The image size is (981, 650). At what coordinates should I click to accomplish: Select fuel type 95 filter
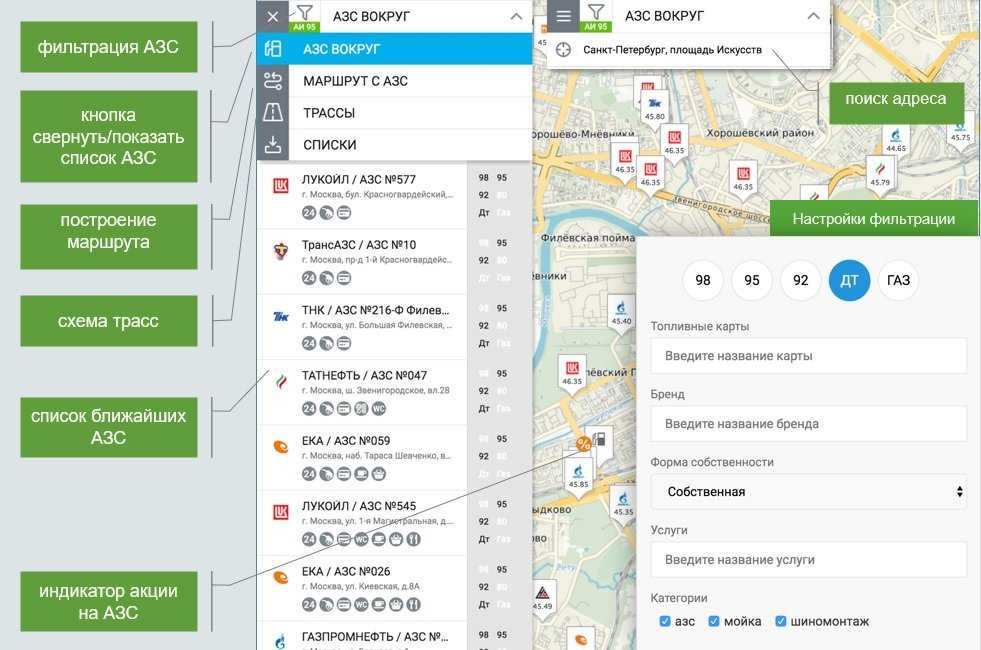[751, 280]
